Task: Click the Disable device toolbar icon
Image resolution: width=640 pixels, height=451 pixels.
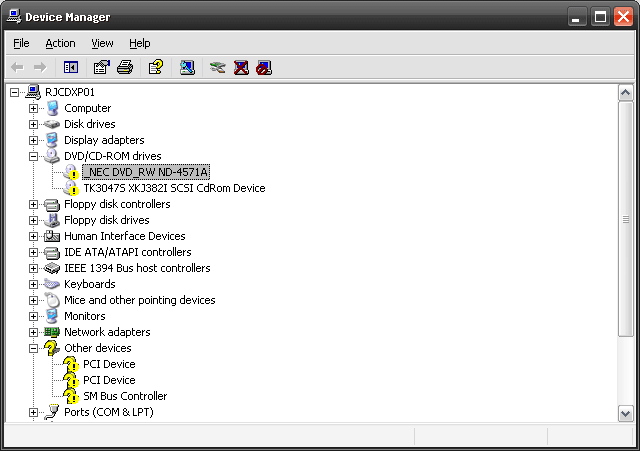Action: [263, 67]
